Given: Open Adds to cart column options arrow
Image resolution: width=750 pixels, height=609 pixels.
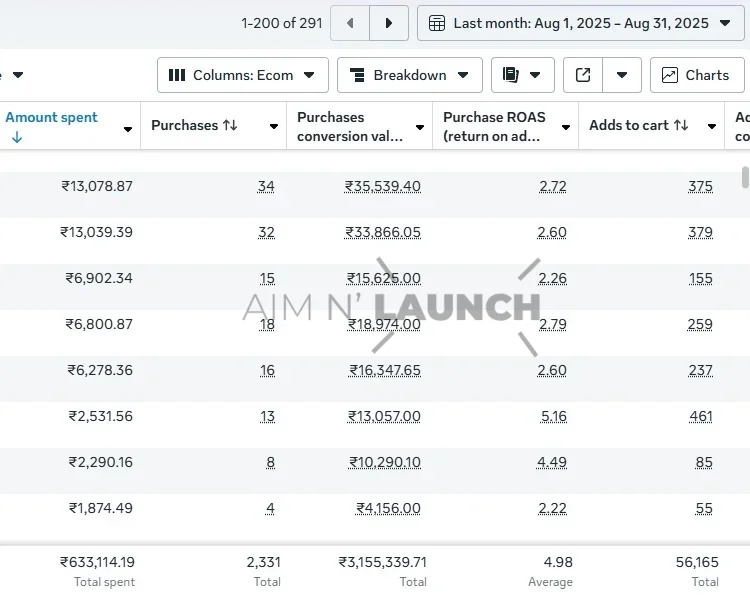Looking at the screenshot, I should 712,127.
